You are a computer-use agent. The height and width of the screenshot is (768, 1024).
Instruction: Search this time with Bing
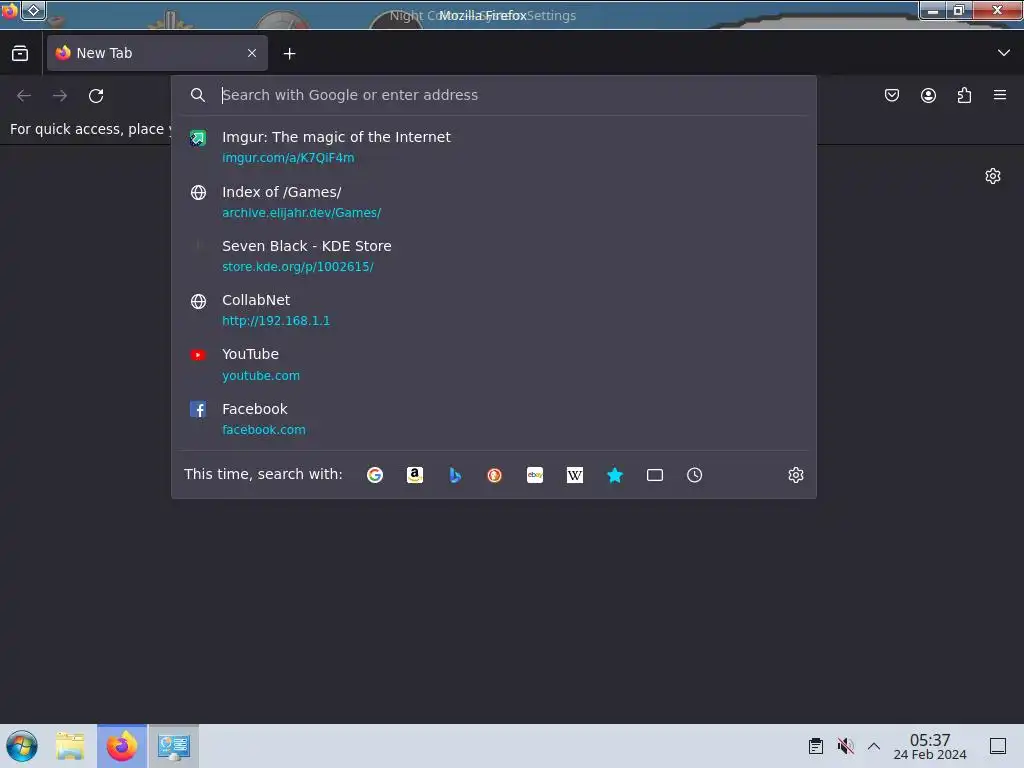[x=455, y=475]
